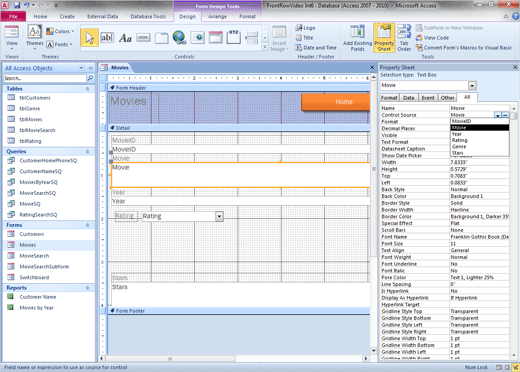The height and width of the screenshot is (372, 520).
Task: Select Property Sheet Data tab
Action: tap(408, 98)
